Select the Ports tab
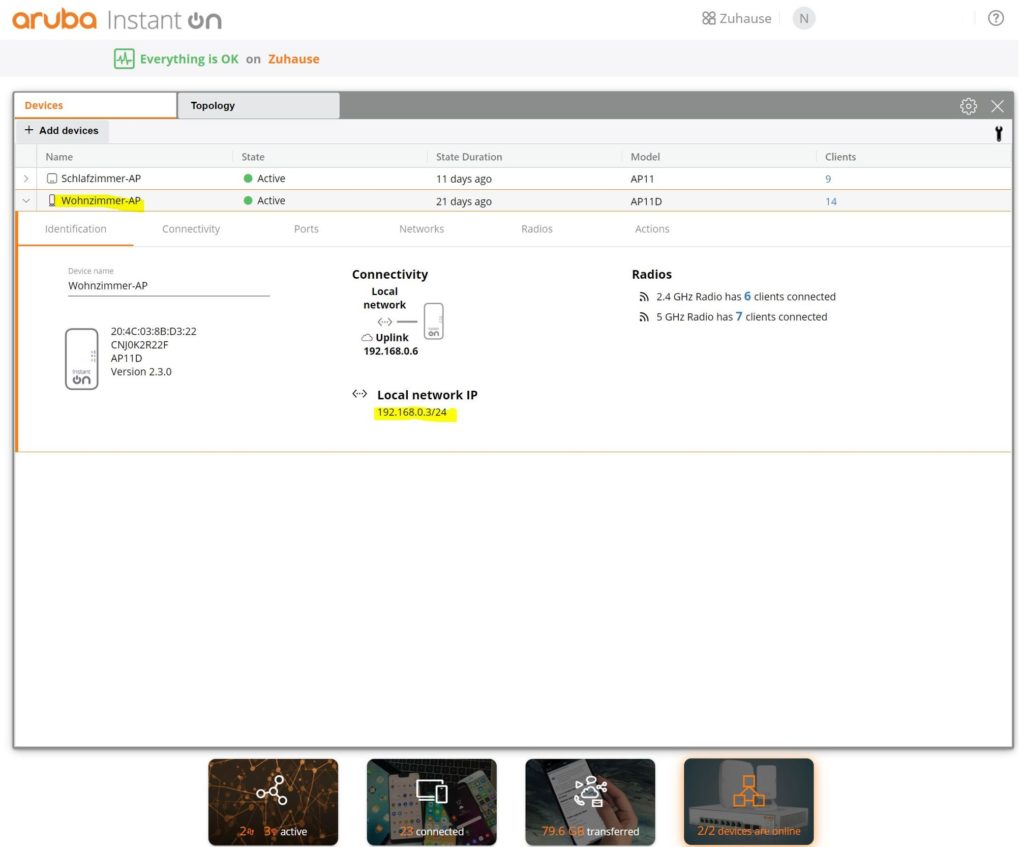The width and height of the screenshot is (1024, 847). [x=306, y=229]
